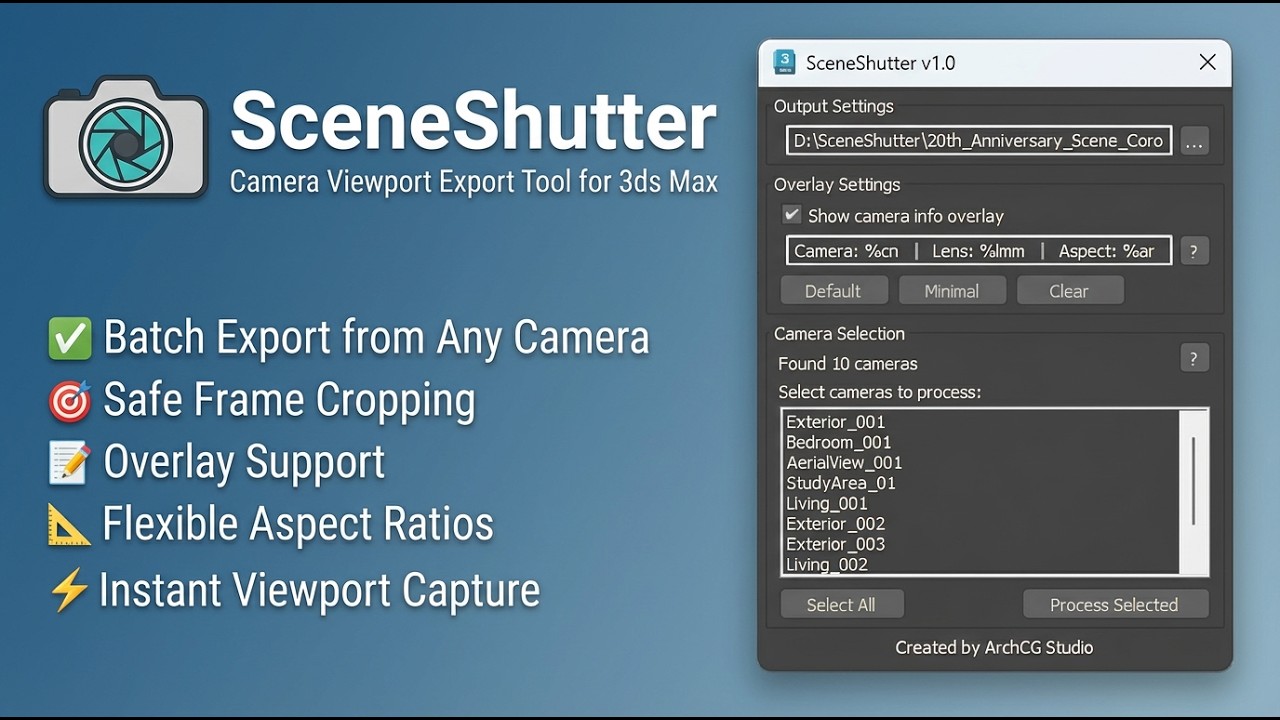Screen dimensions: 1280x720
Task: Click the Clear overlay button
Action: 1069,291
